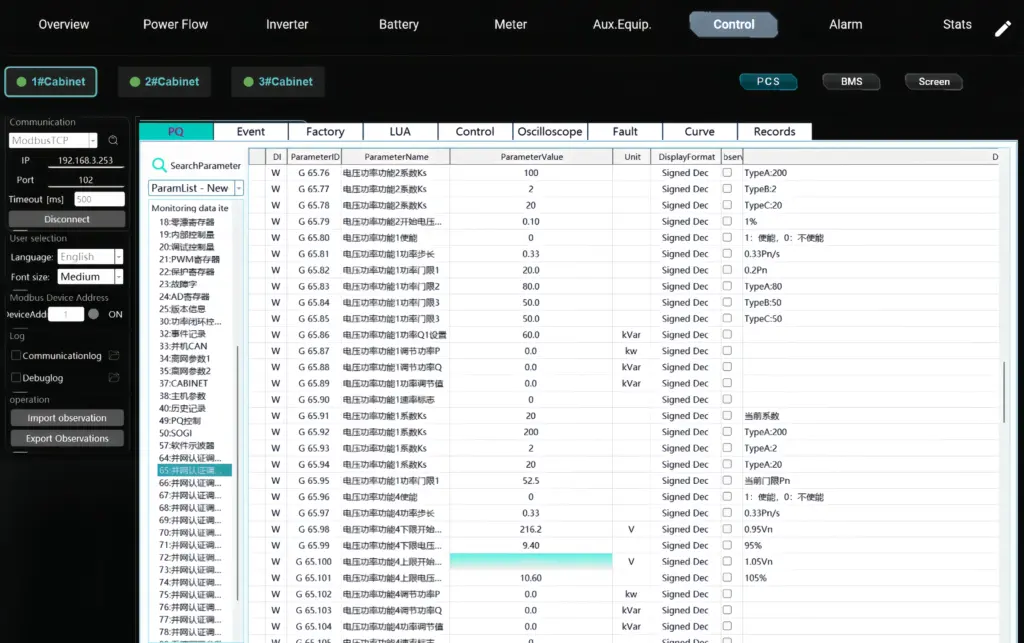
Task: Click the search icon beside ModbusTCP
Action: pyautogui.click(x=113, y=141)
